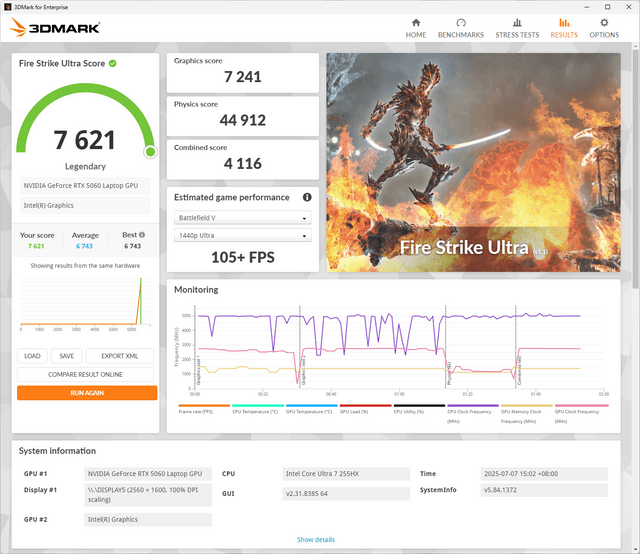Click the GPU #2 Intel(R) Graphics field
The width and height of the screenshot is (640, 554).
click(148, 519)
